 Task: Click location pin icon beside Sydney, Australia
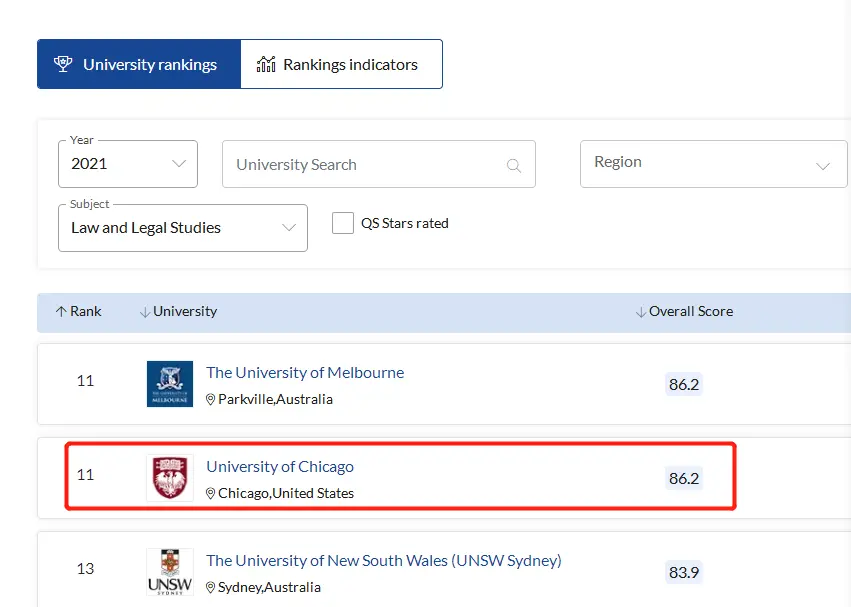tap(211, 587)
